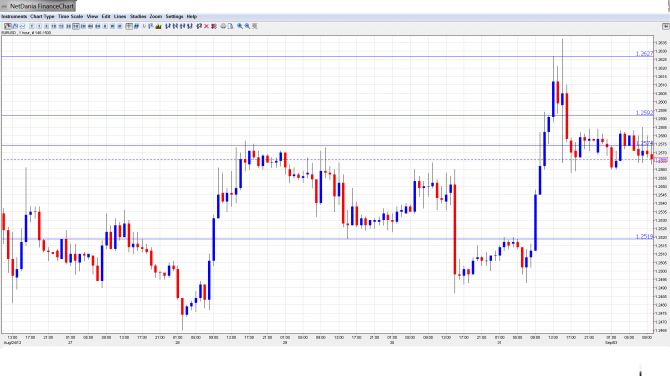The width and height of the screenshot is (670, 376).
Task: Open the print preview page icon
Action: pyautogui.click(x=230, y=26)
